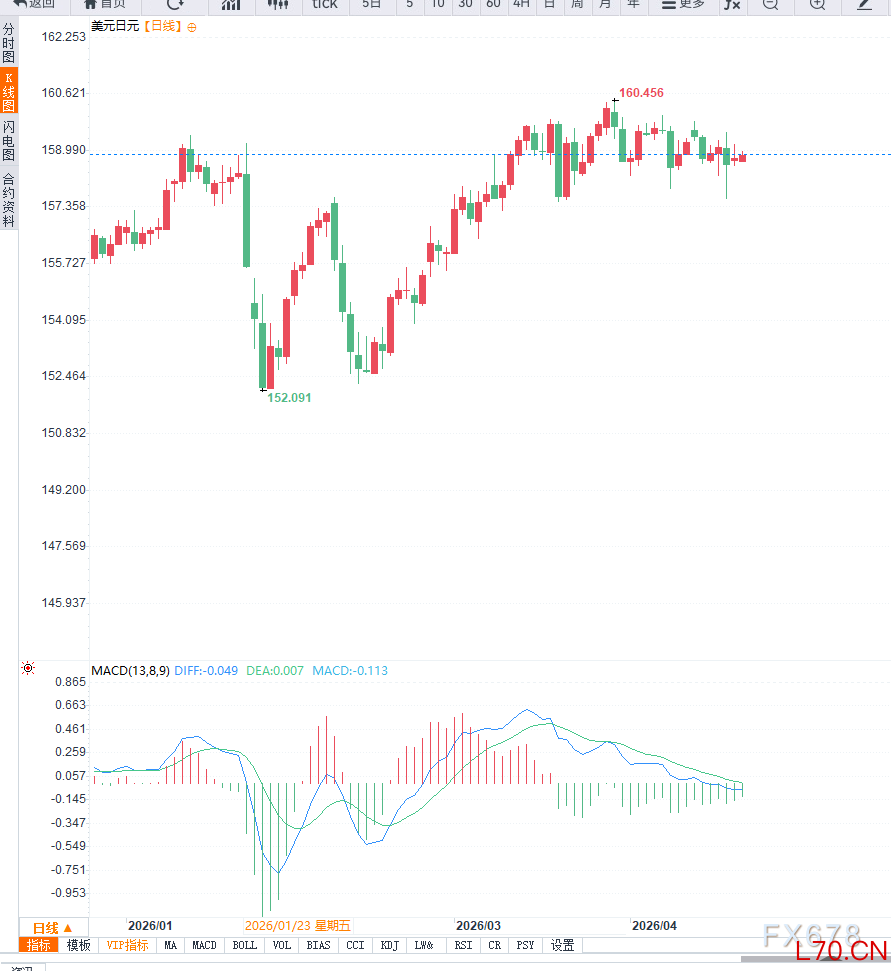Switch to the 分时图 side tab
Screen dimensions: 891x971
click(9, 44)
